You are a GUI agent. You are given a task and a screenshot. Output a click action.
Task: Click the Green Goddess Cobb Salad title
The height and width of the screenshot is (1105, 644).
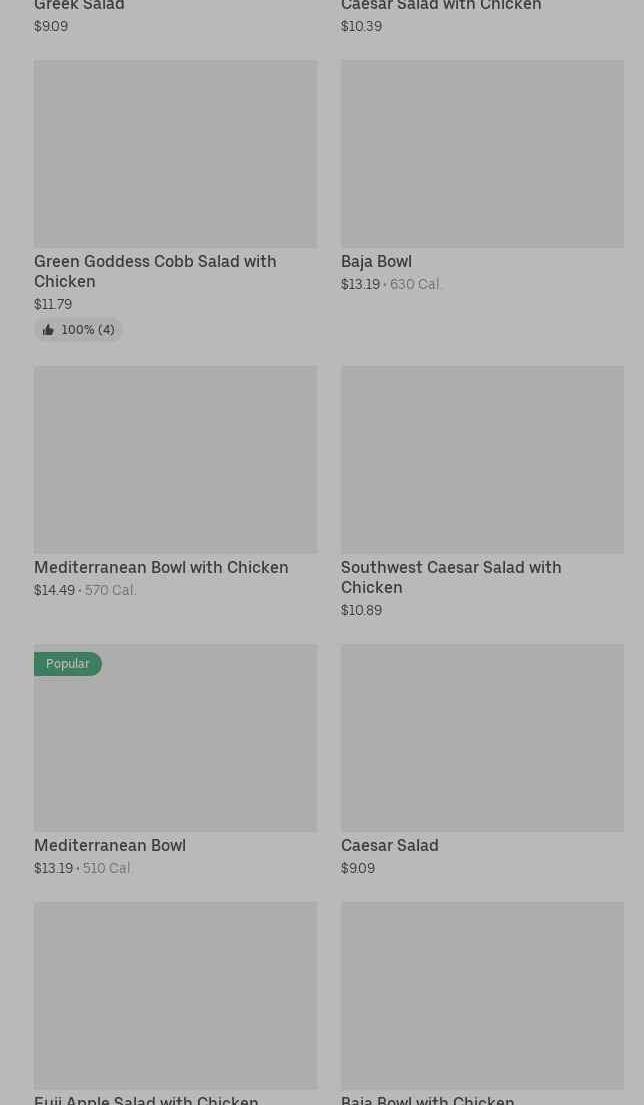[155, 271]
